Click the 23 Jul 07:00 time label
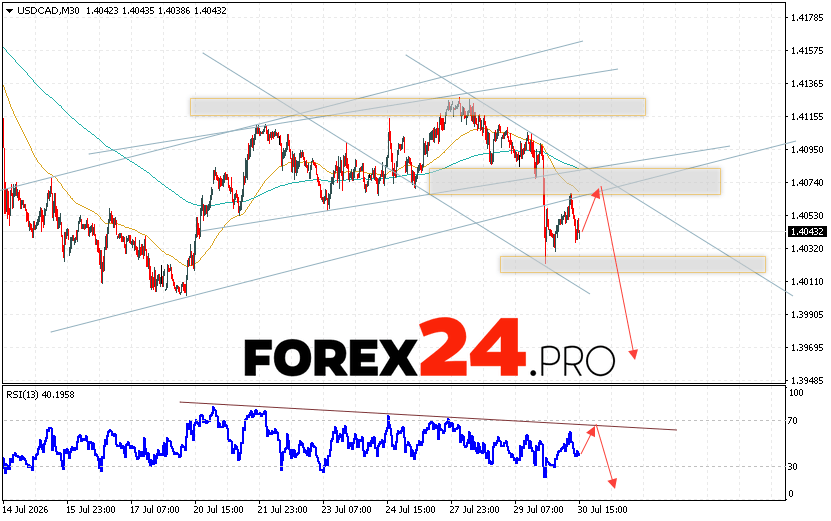Screen dimensions: 831x521 point(347,510)
